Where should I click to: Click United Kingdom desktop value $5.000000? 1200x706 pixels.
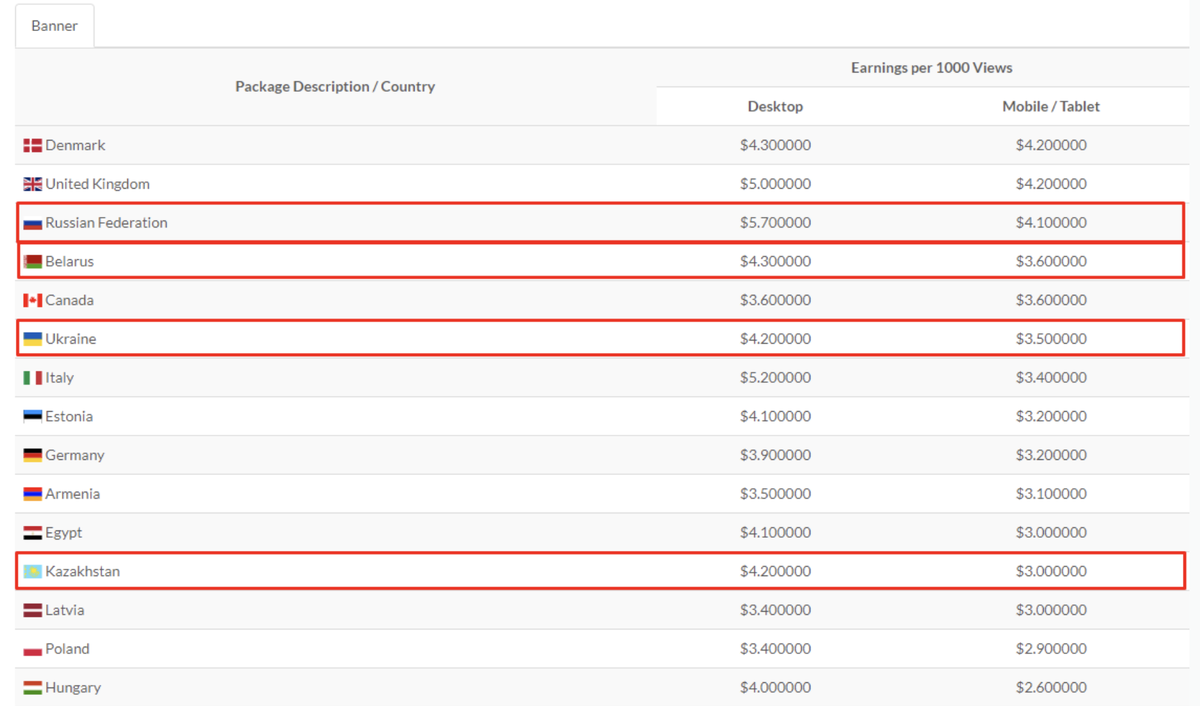click(x=775, y=184)
